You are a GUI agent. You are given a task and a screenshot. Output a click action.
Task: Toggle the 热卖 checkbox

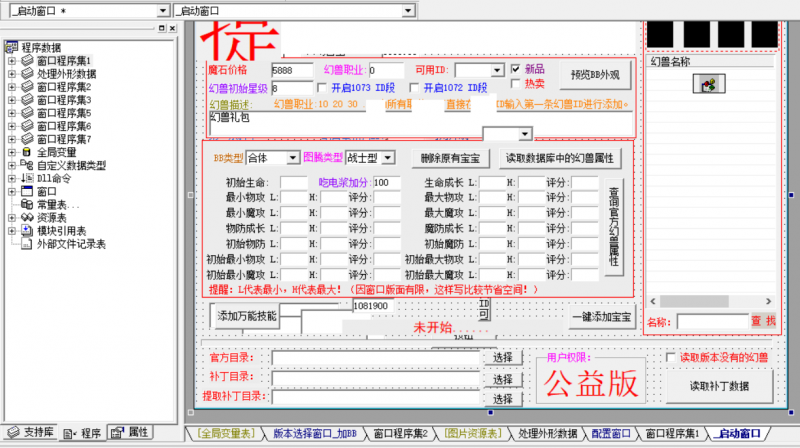coord(516,83)
